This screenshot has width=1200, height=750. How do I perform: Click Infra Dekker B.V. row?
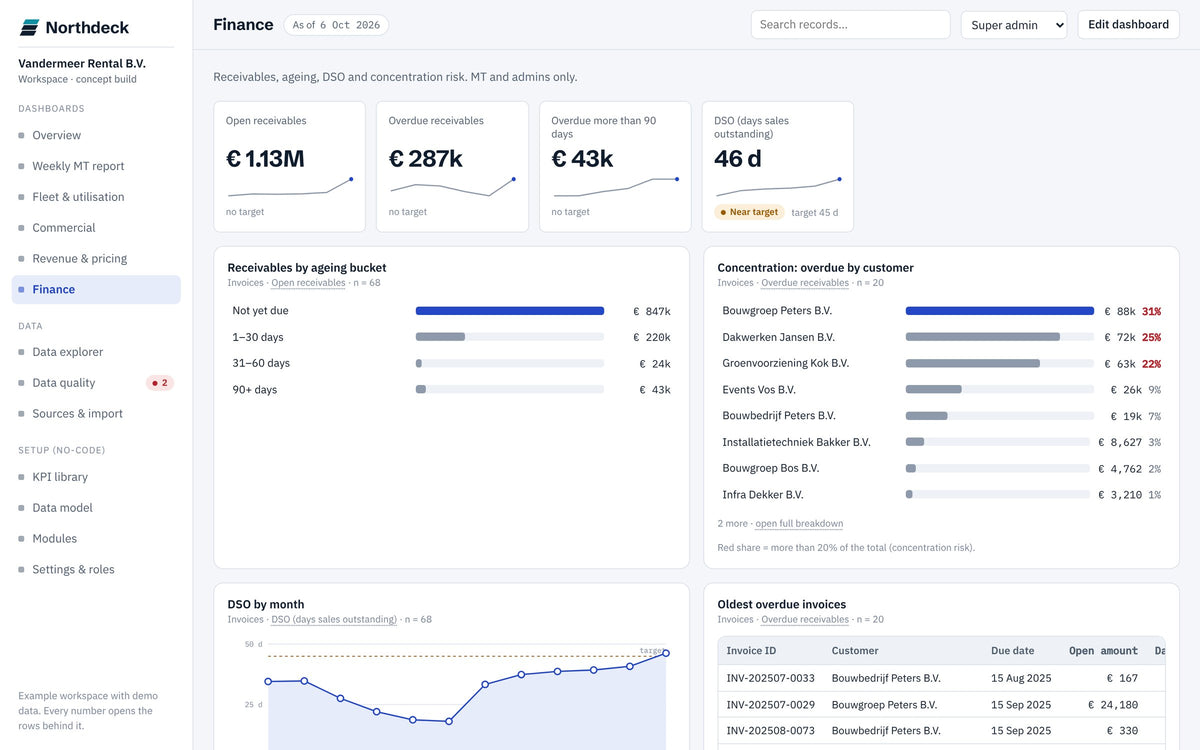click(x=941, y=494)
